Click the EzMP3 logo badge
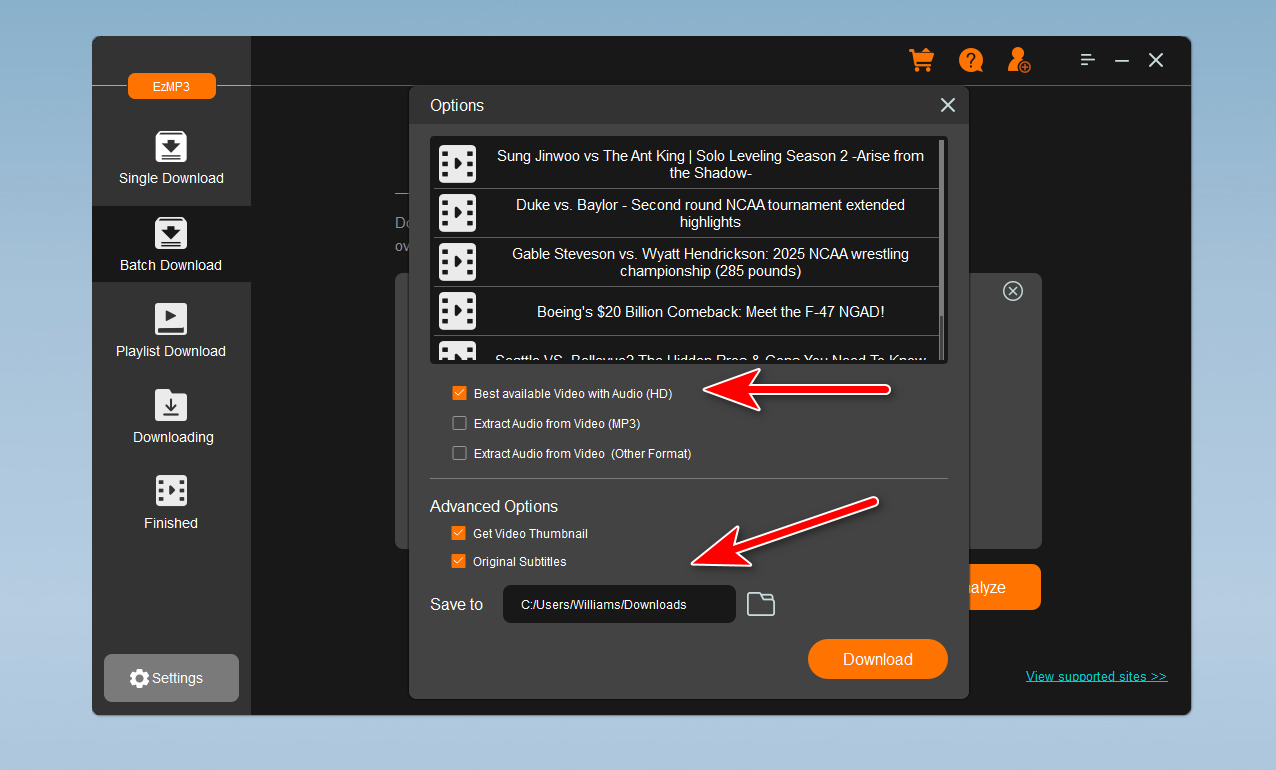Screen dimensions: 1276x770 coord(172,87)
